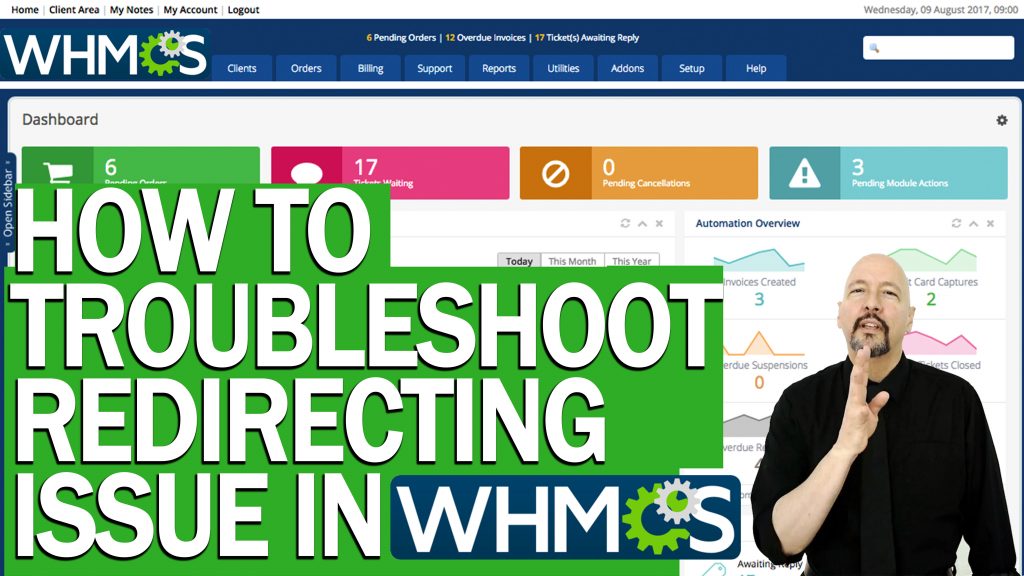Refresh the panel with the Today toggle
1024x576 pixels.
626,224
